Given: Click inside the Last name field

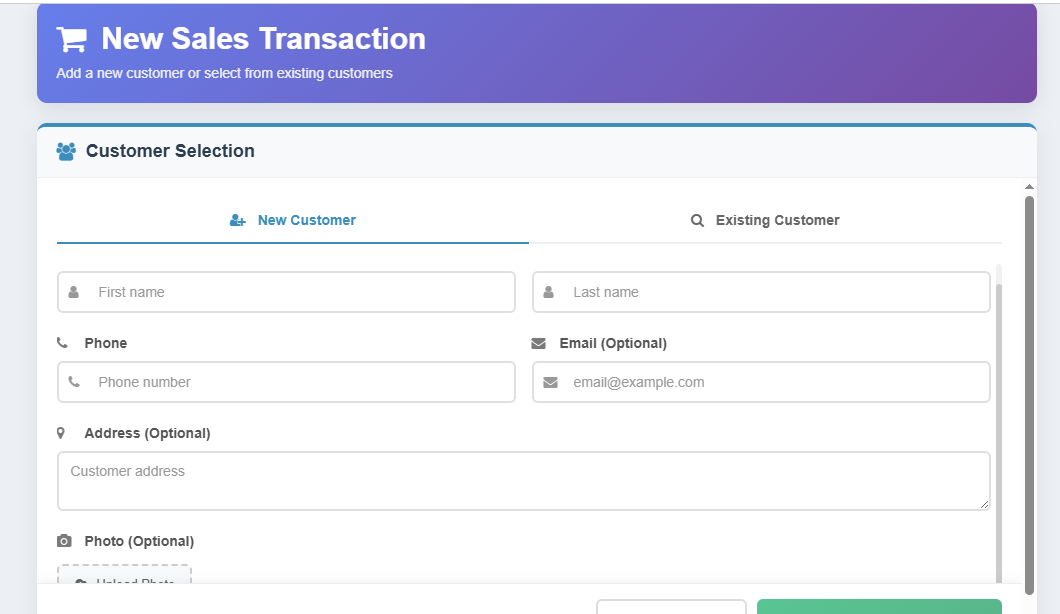Looking at the screenshot, I should click(760, 292).
